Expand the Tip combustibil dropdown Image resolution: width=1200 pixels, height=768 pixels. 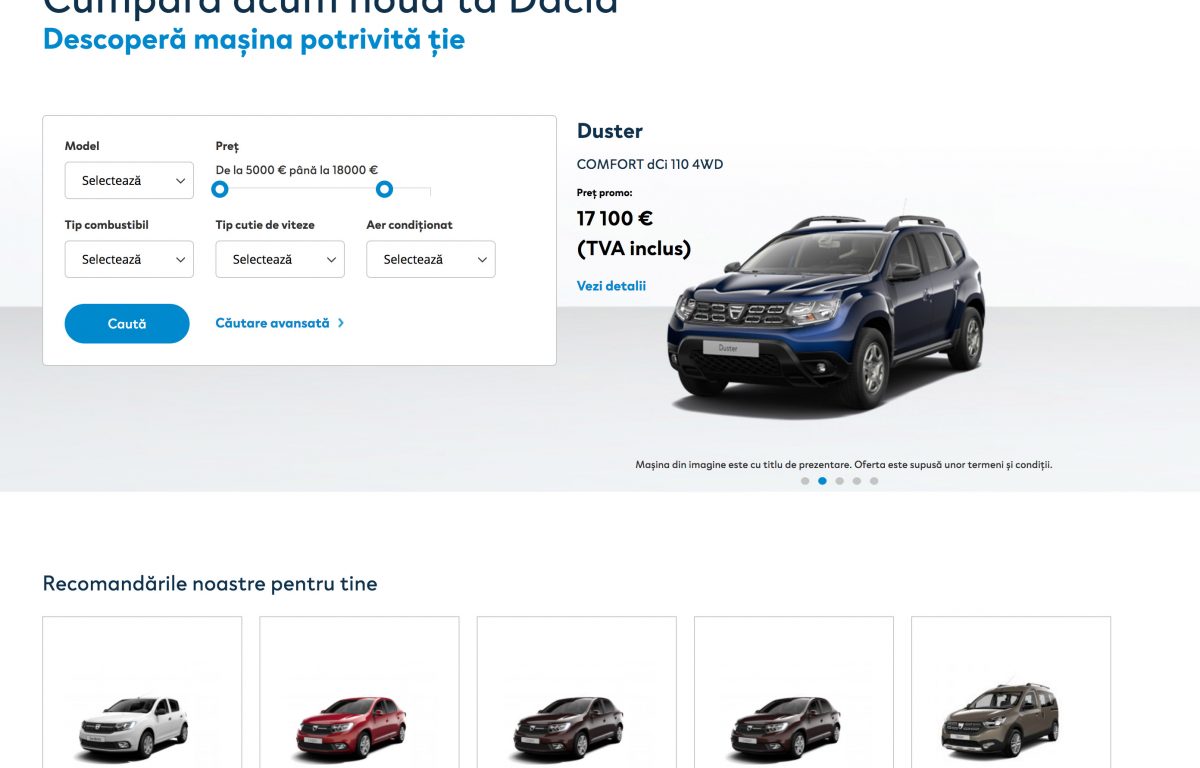coord(129,259)
